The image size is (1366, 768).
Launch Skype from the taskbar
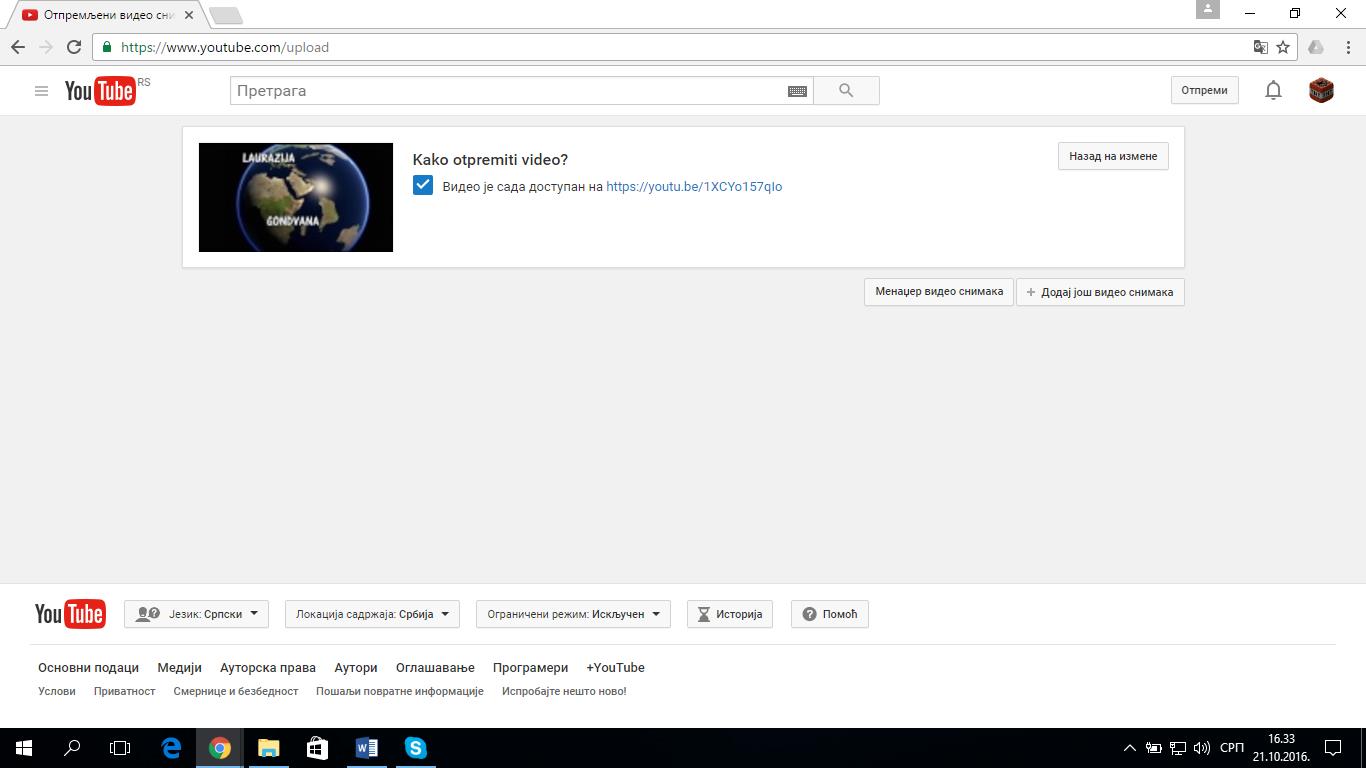[415, 748]
